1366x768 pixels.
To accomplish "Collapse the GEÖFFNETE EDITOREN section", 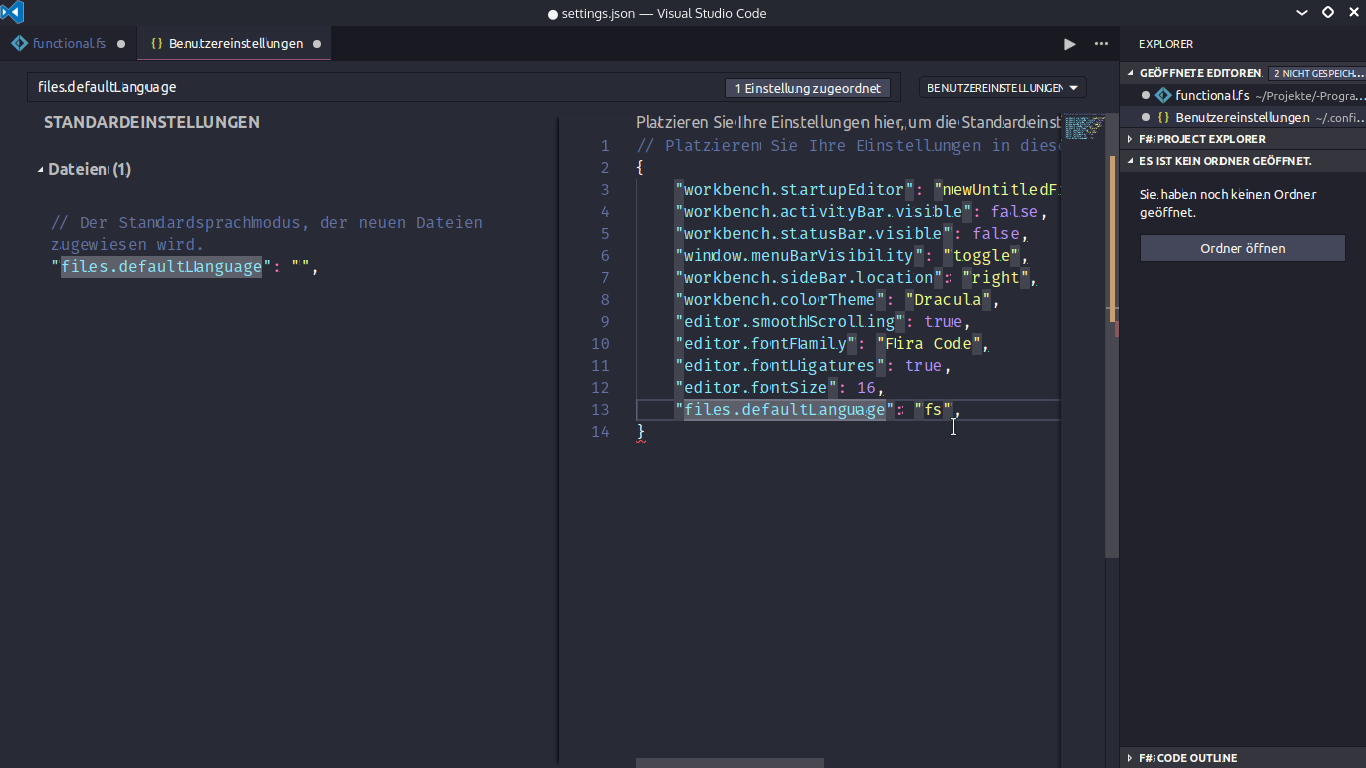I will coord(1130,74).
